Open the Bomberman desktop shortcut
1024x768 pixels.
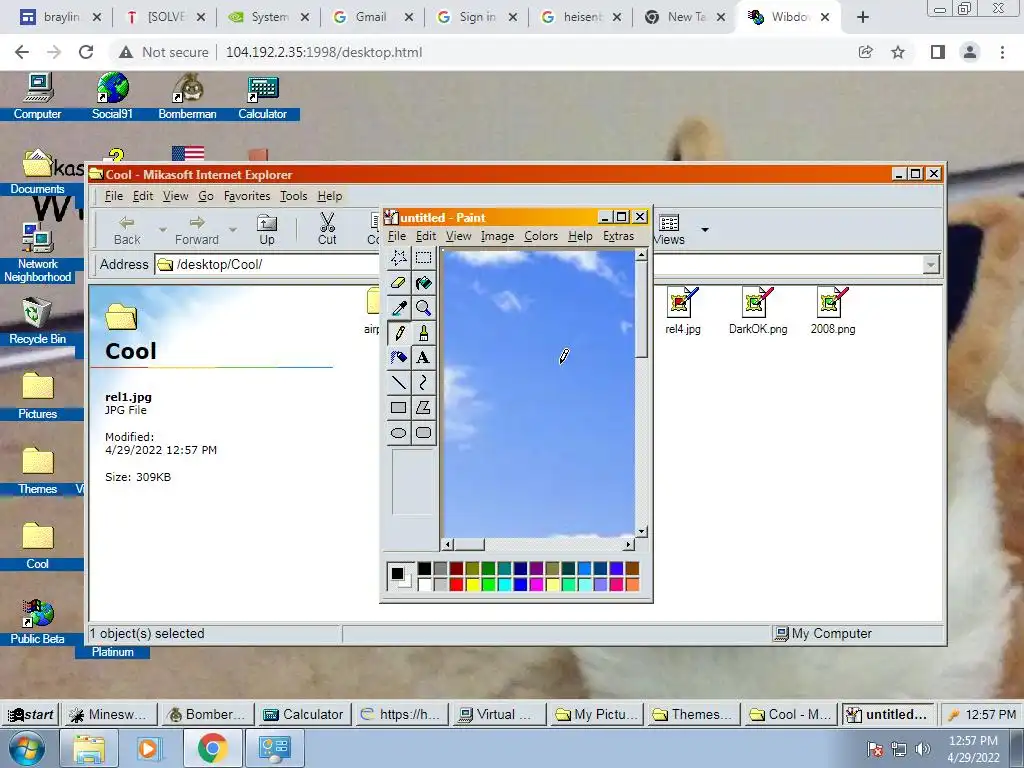coord(187,97)
